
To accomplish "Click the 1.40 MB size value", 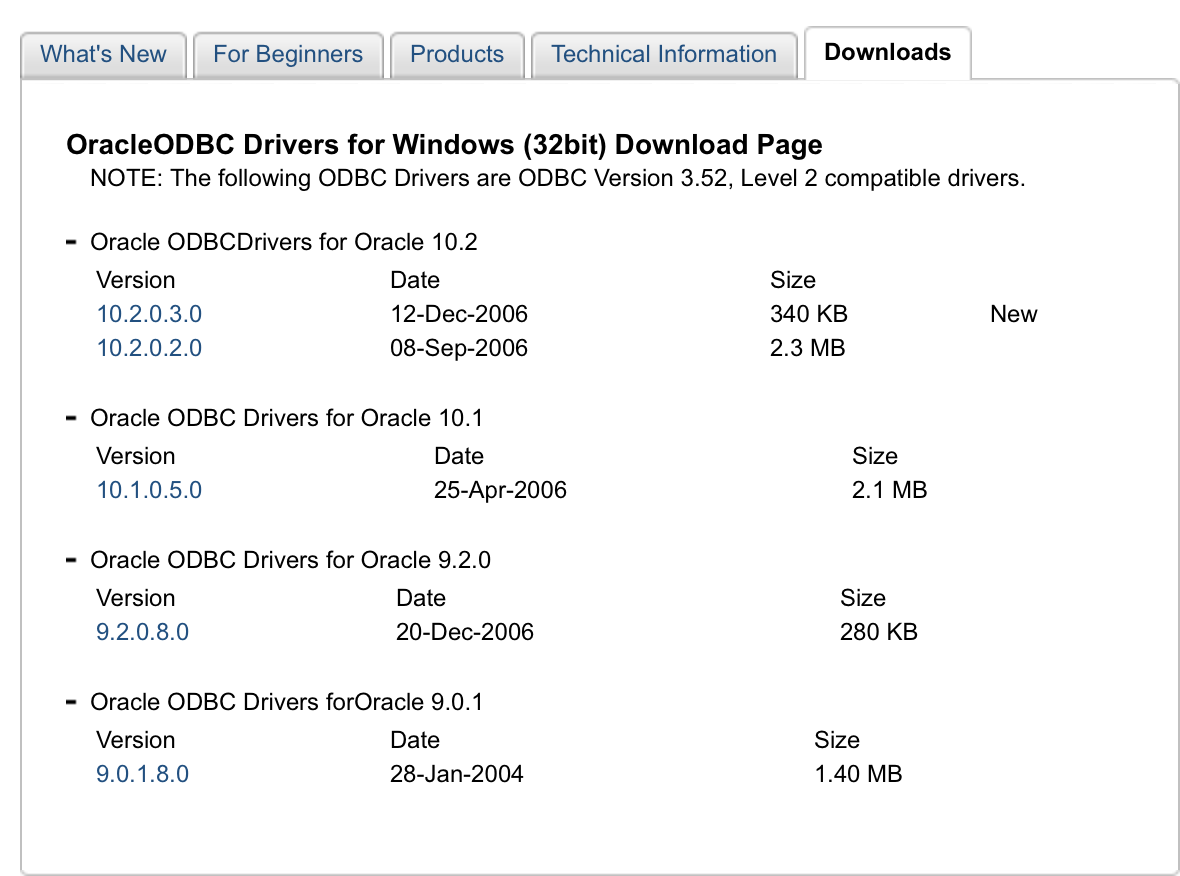I will pos(858,774).
